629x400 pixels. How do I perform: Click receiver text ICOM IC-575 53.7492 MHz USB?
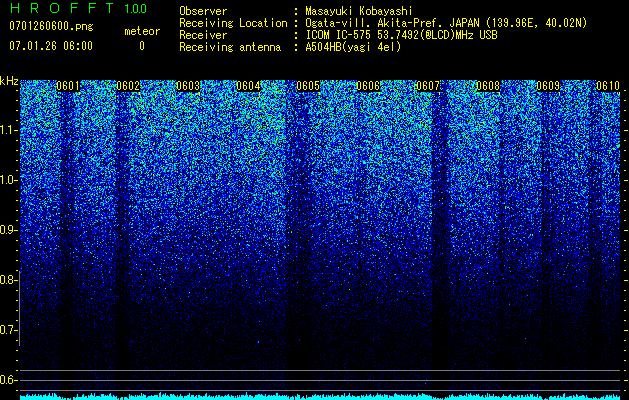[x=401, y=35]
